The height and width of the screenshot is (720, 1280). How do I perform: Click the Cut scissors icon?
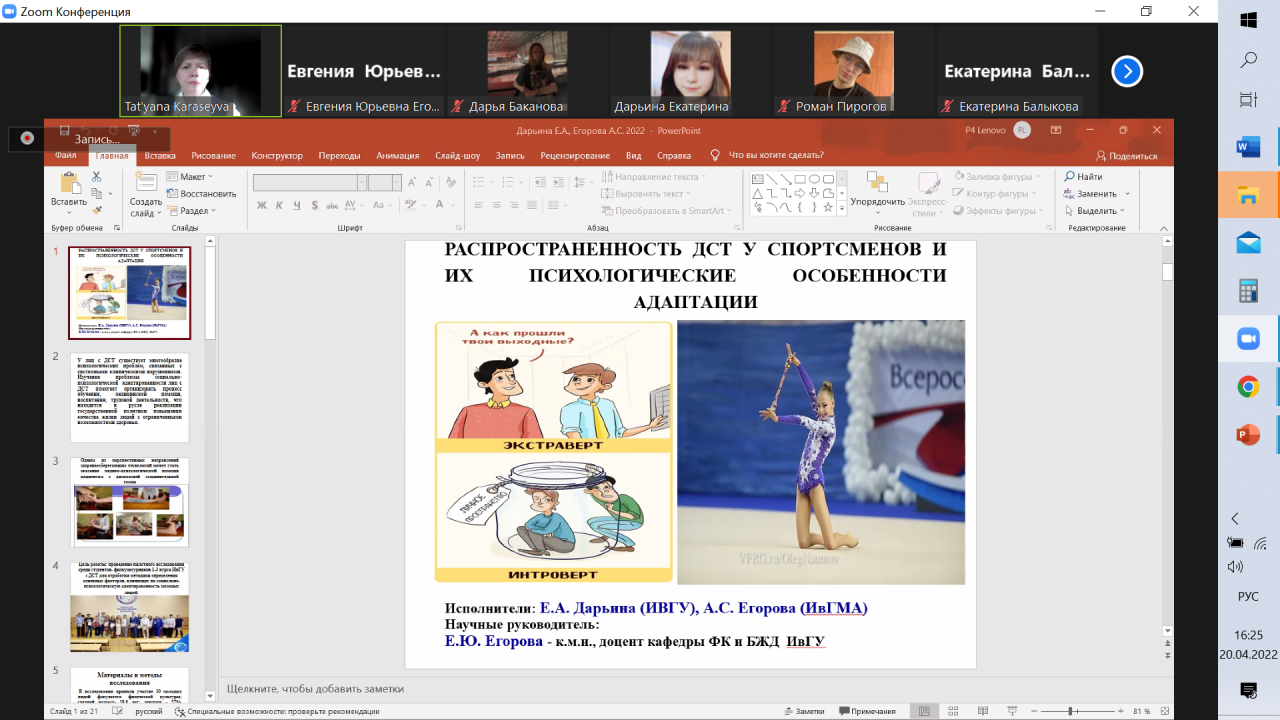97,177
